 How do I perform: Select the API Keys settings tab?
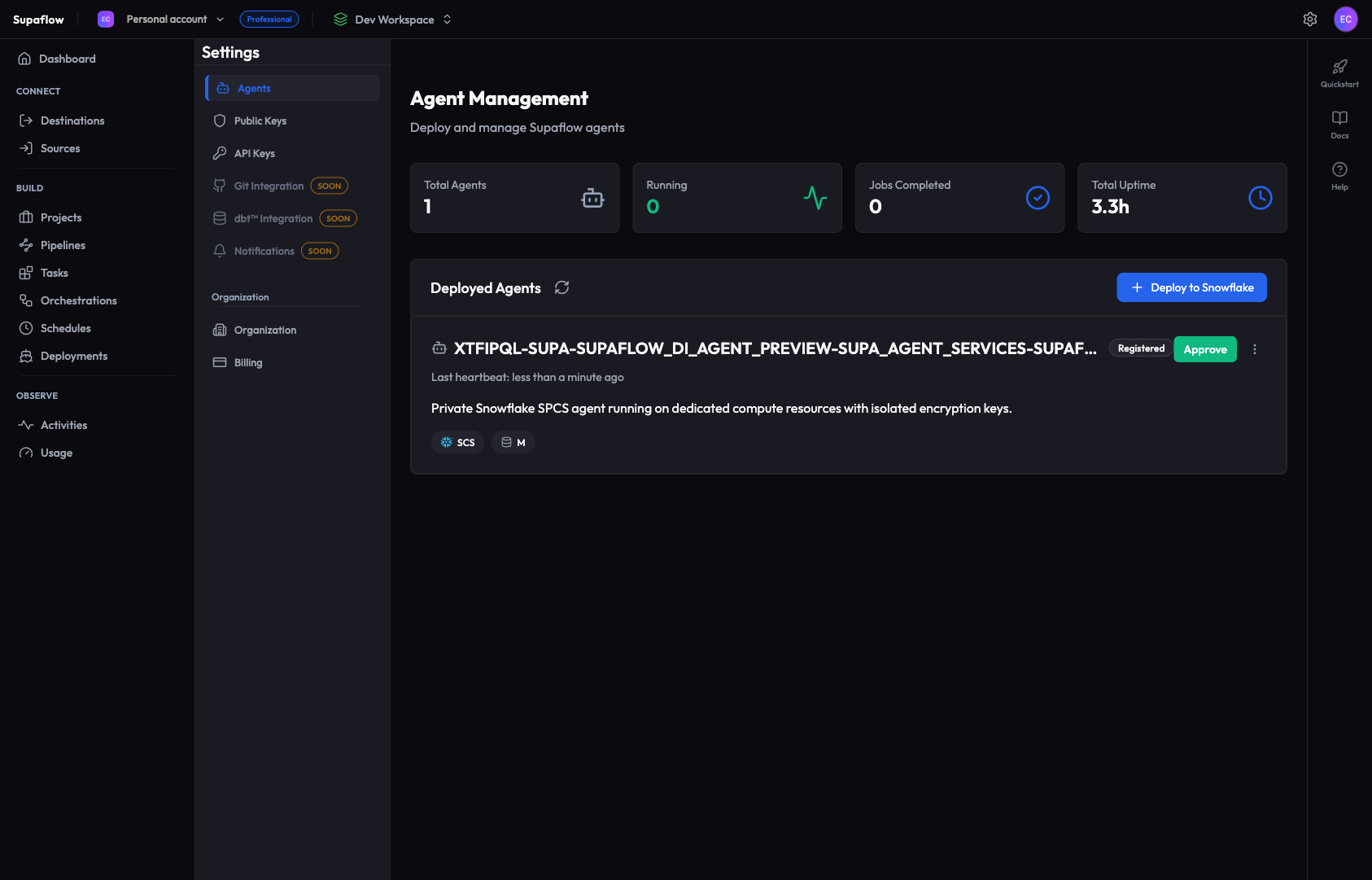pyautogui.click(x=255, y=153)
